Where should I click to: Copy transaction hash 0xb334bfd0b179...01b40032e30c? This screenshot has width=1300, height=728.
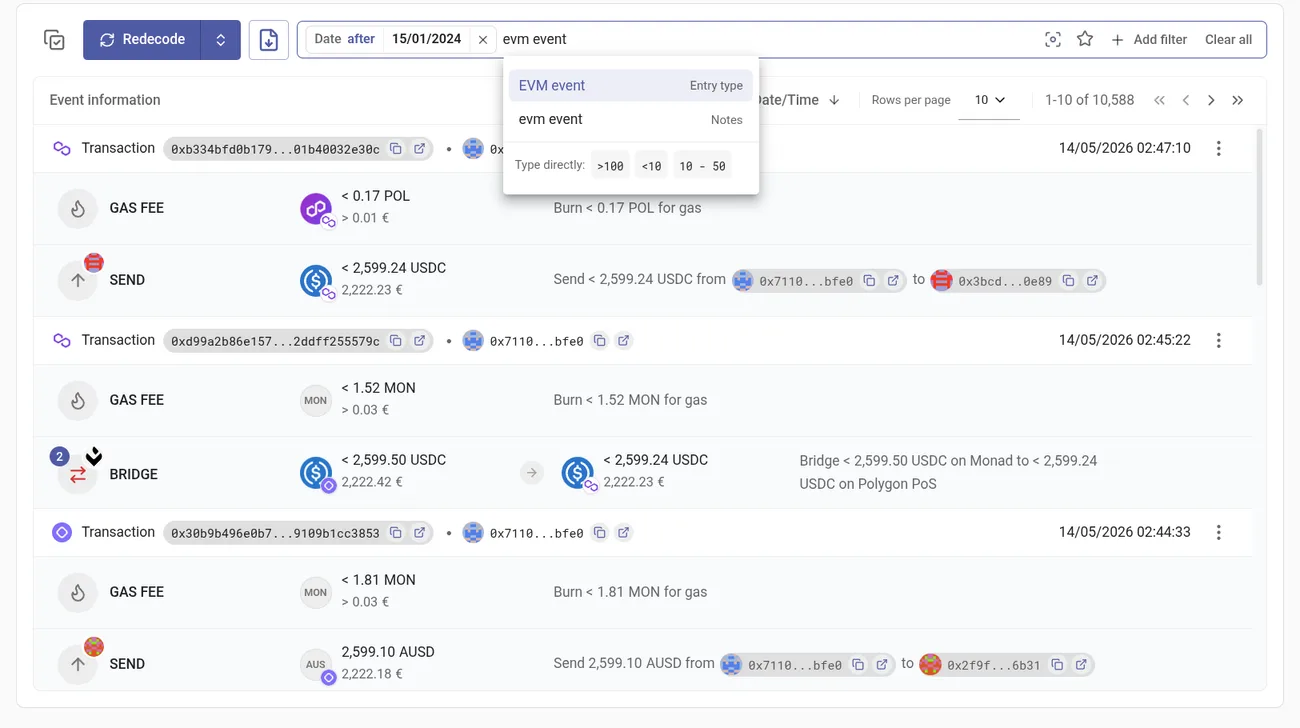pyautogui.click(x=396, y=148)
